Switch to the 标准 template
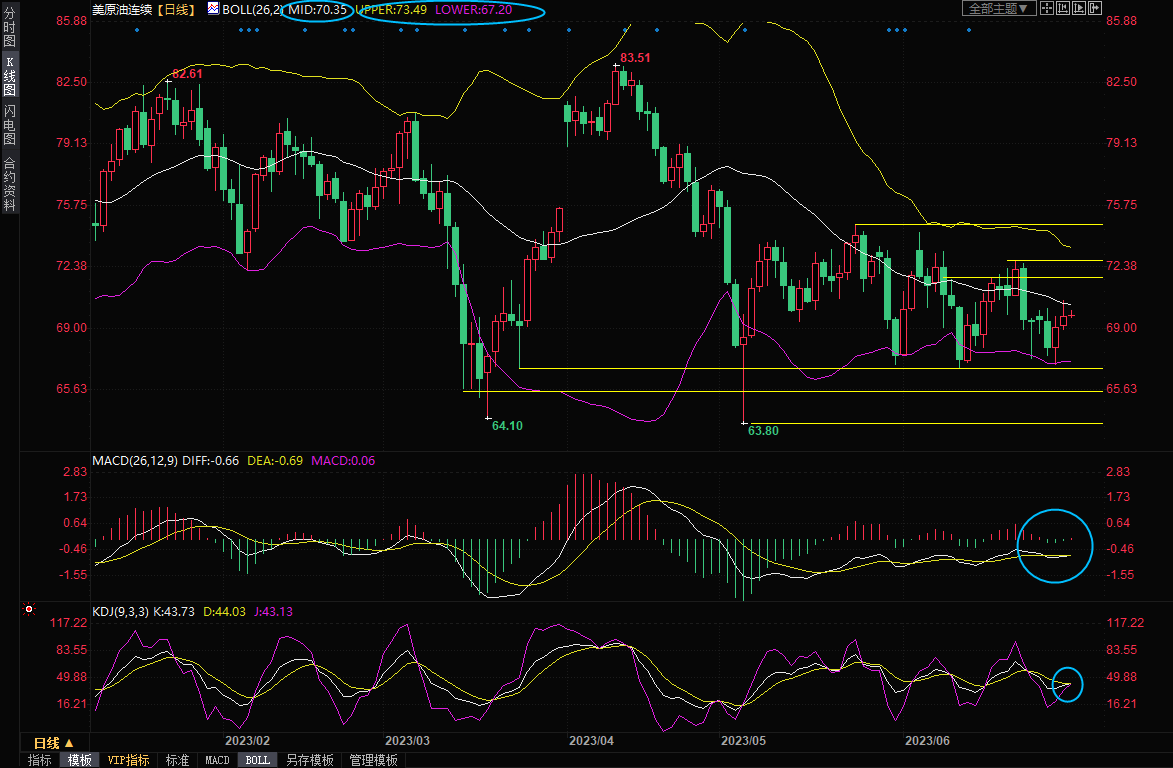 tap(177, 760)
